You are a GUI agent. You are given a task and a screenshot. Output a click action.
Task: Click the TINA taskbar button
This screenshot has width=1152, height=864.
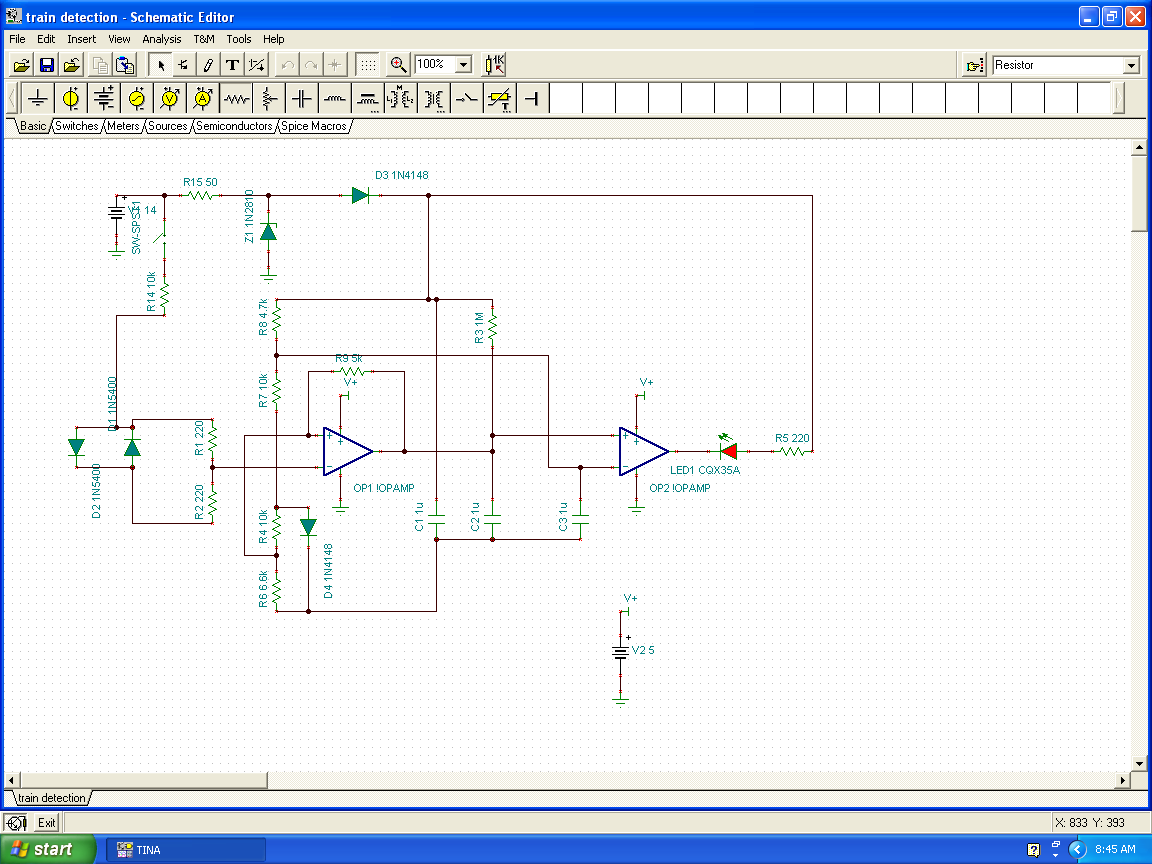186,850
